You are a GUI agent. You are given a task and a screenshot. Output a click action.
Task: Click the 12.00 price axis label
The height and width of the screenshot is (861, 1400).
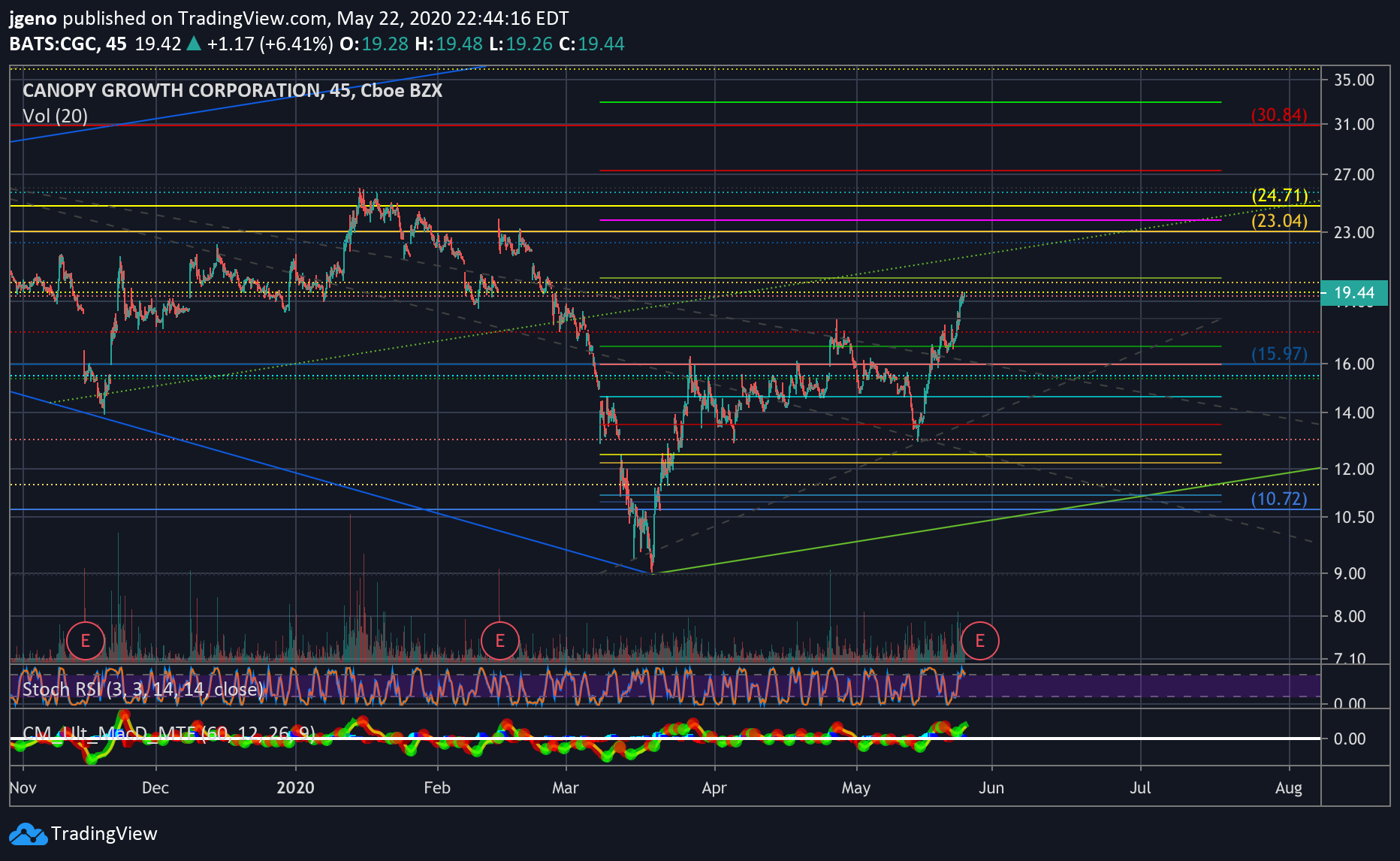[x=1354, y=470]
